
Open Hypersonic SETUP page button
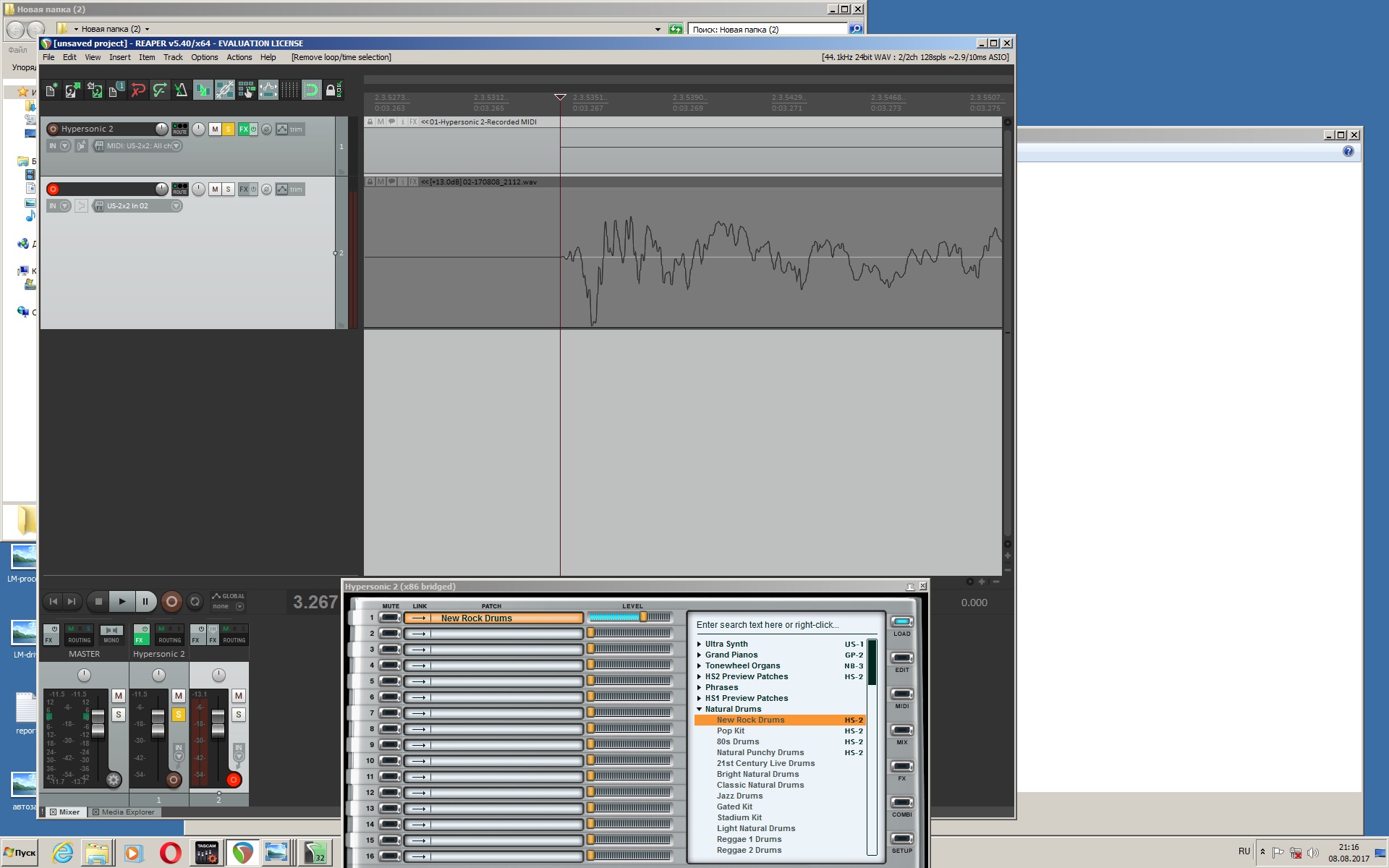(901, 840)
